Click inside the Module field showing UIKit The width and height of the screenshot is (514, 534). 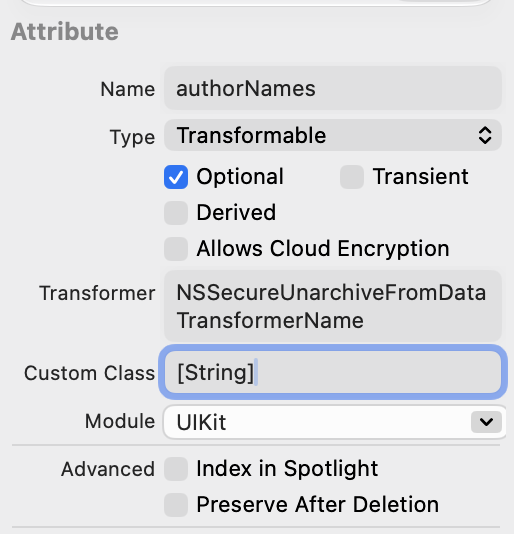click(317, 422)
